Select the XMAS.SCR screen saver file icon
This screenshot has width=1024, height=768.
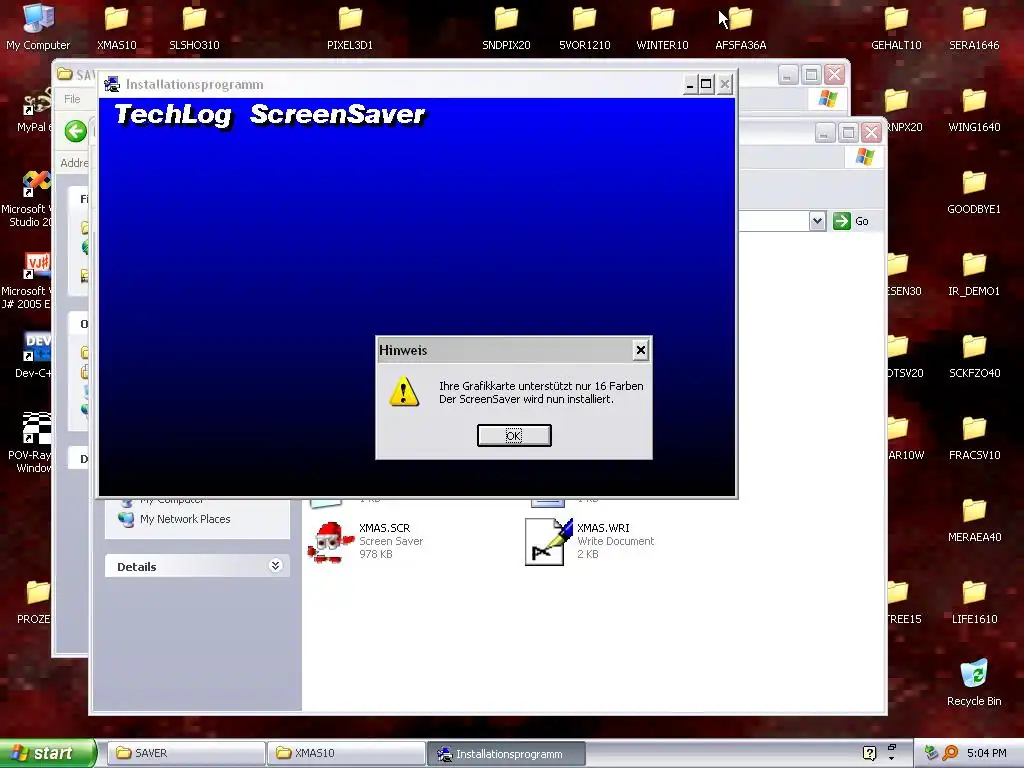coord(328,542)
